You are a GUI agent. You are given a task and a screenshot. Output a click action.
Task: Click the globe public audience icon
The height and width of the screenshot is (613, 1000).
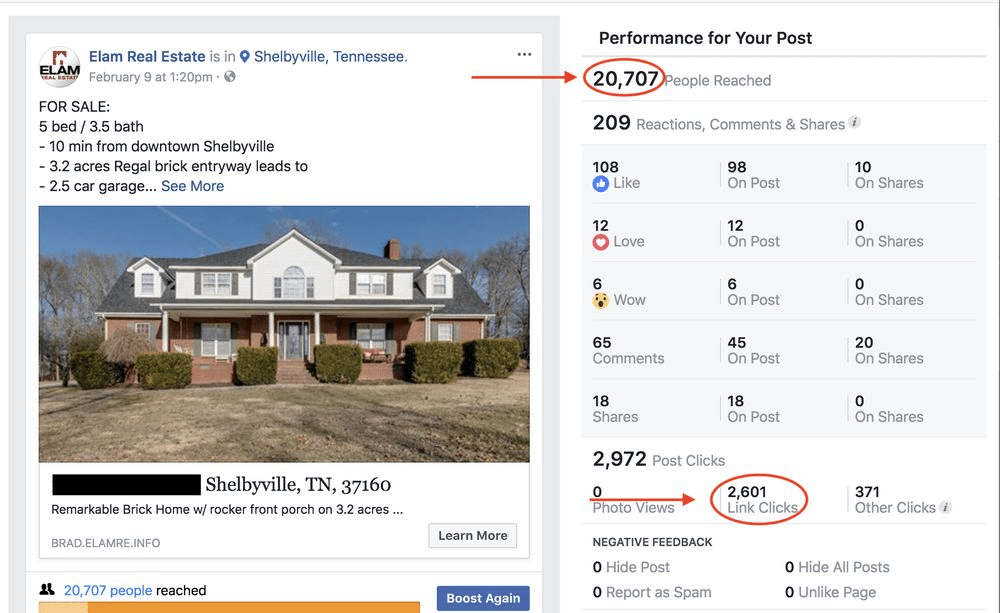230,77
